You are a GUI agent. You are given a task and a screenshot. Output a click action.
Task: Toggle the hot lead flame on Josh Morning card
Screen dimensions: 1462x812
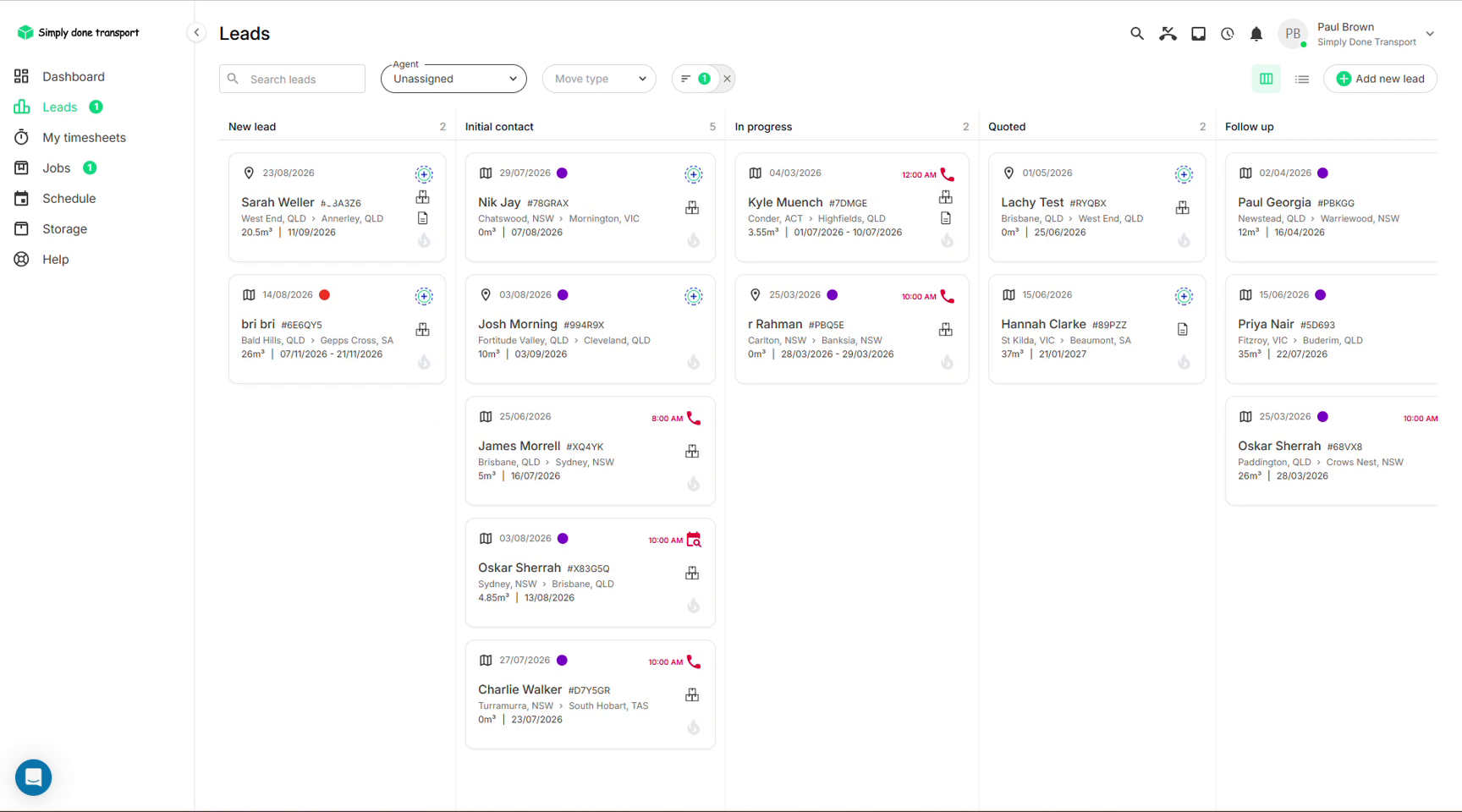point(694,362)
